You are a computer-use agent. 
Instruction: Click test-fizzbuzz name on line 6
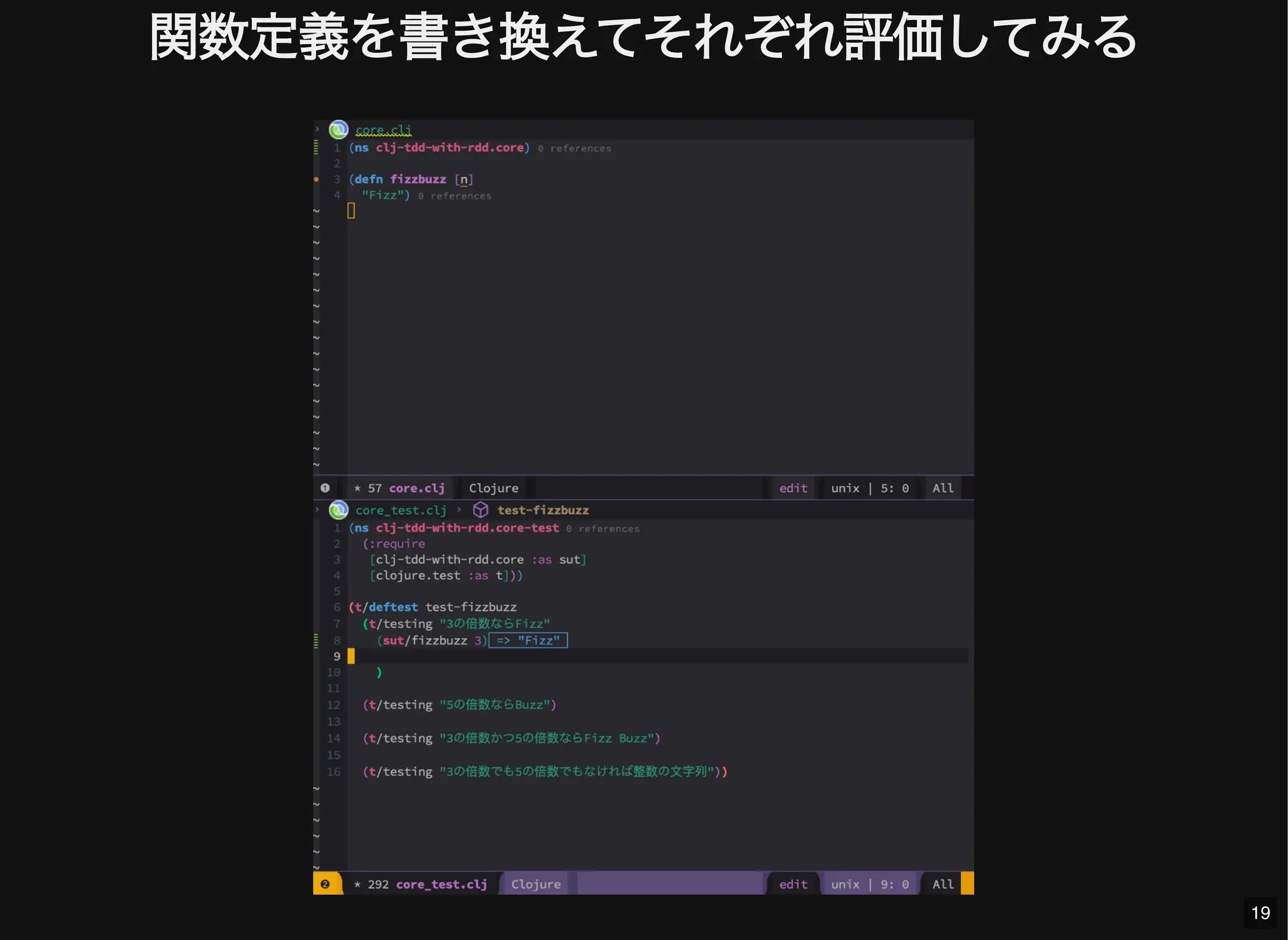[471, 607]
